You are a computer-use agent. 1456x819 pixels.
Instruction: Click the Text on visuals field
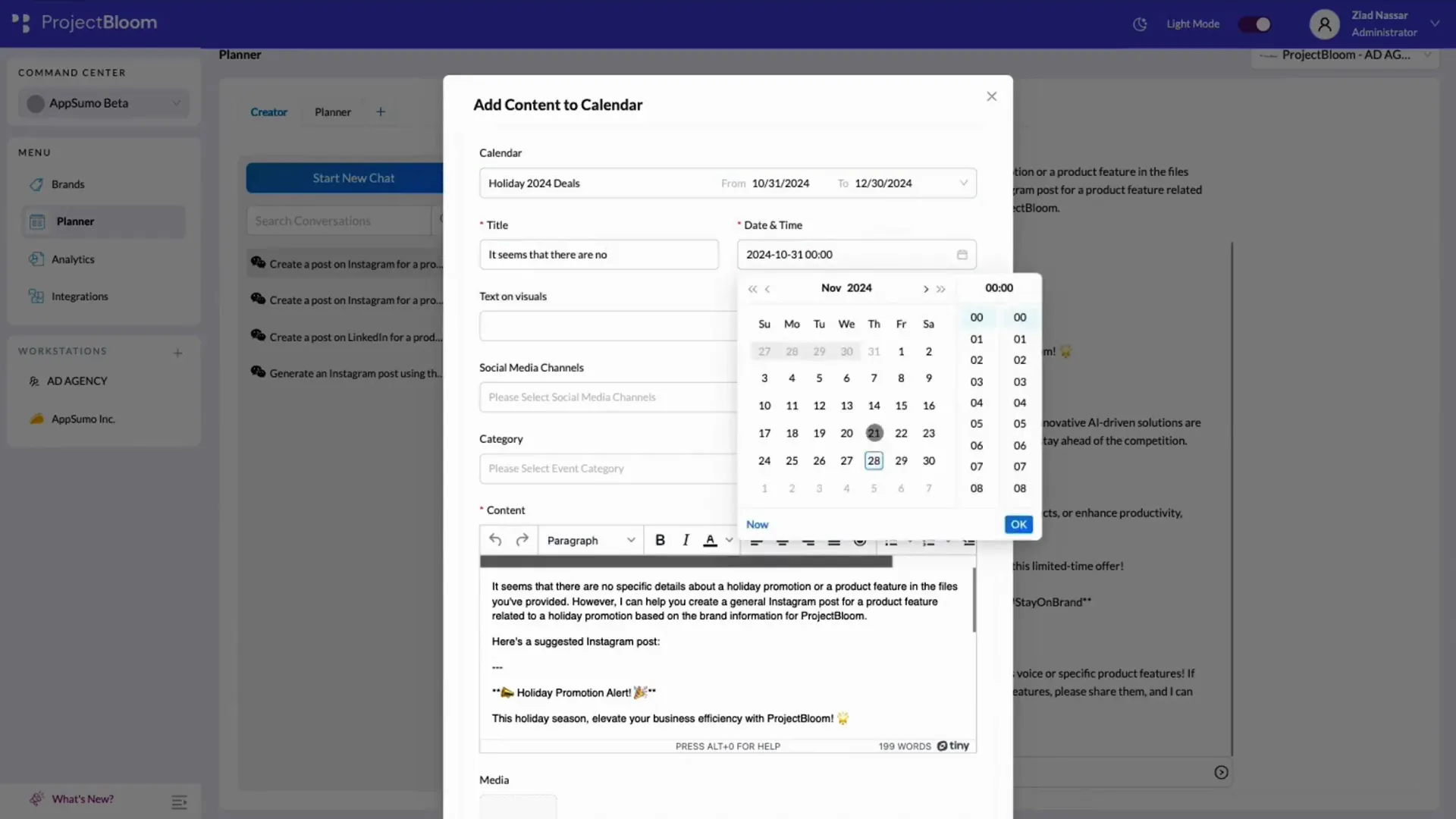click(x=607, y=326)
